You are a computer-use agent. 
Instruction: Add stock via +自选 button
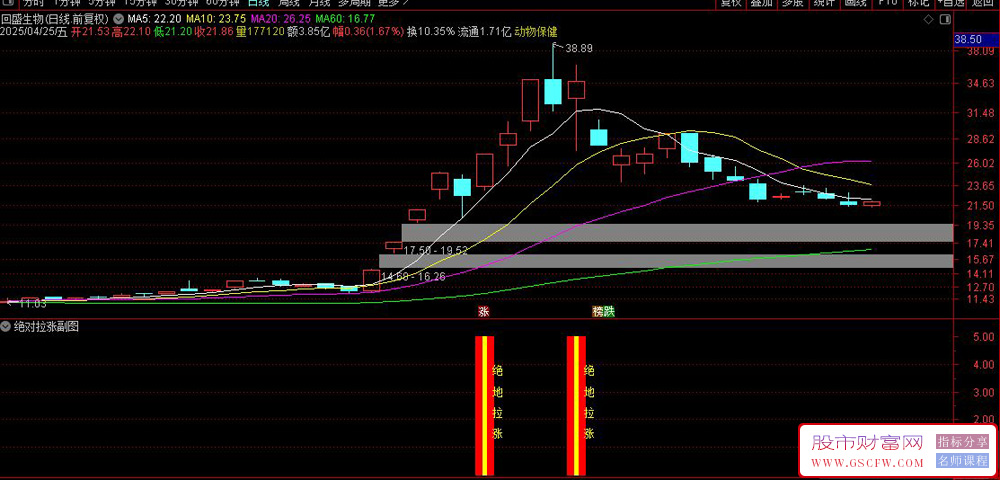coord(951,3)
